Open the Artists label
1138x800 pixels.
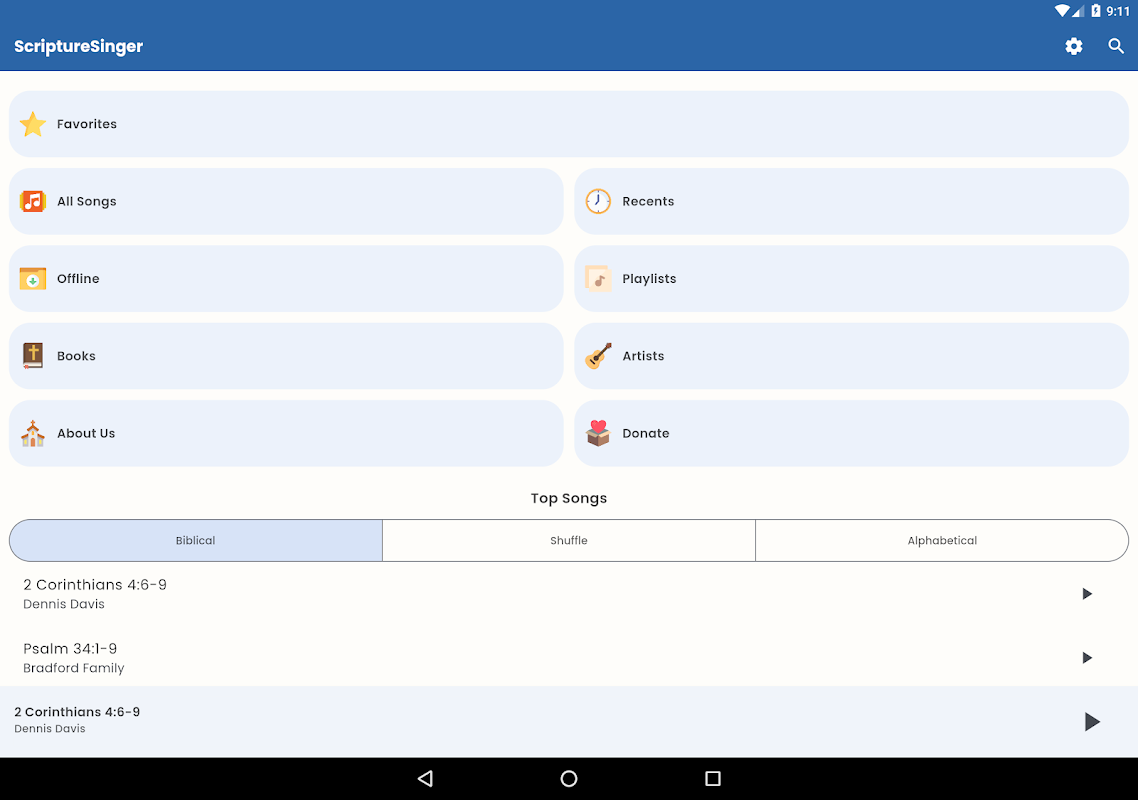point(643,356)
